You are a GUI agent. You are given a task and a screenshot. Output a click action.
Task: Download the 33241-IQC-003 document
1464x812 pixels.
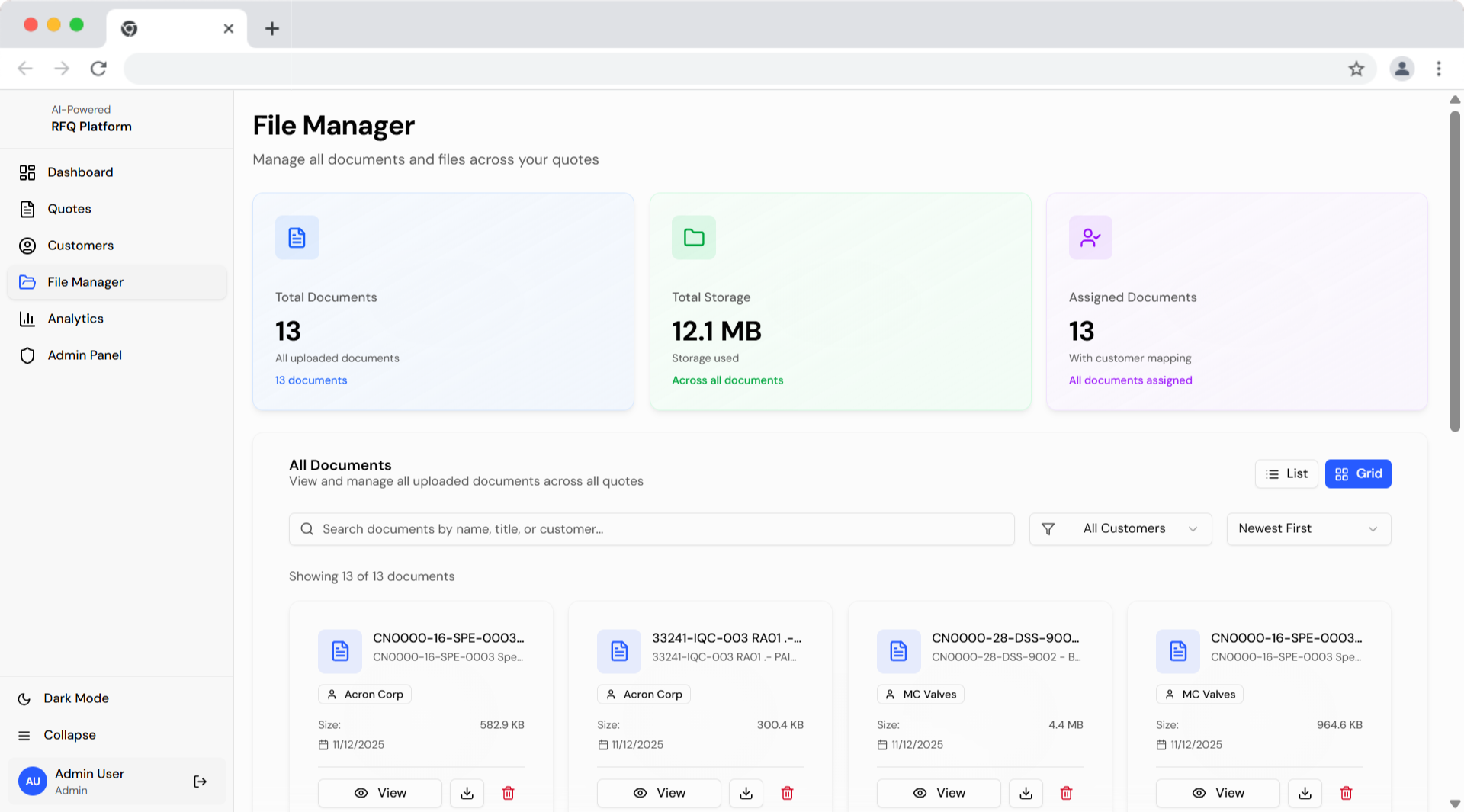(x=746, y=793)
